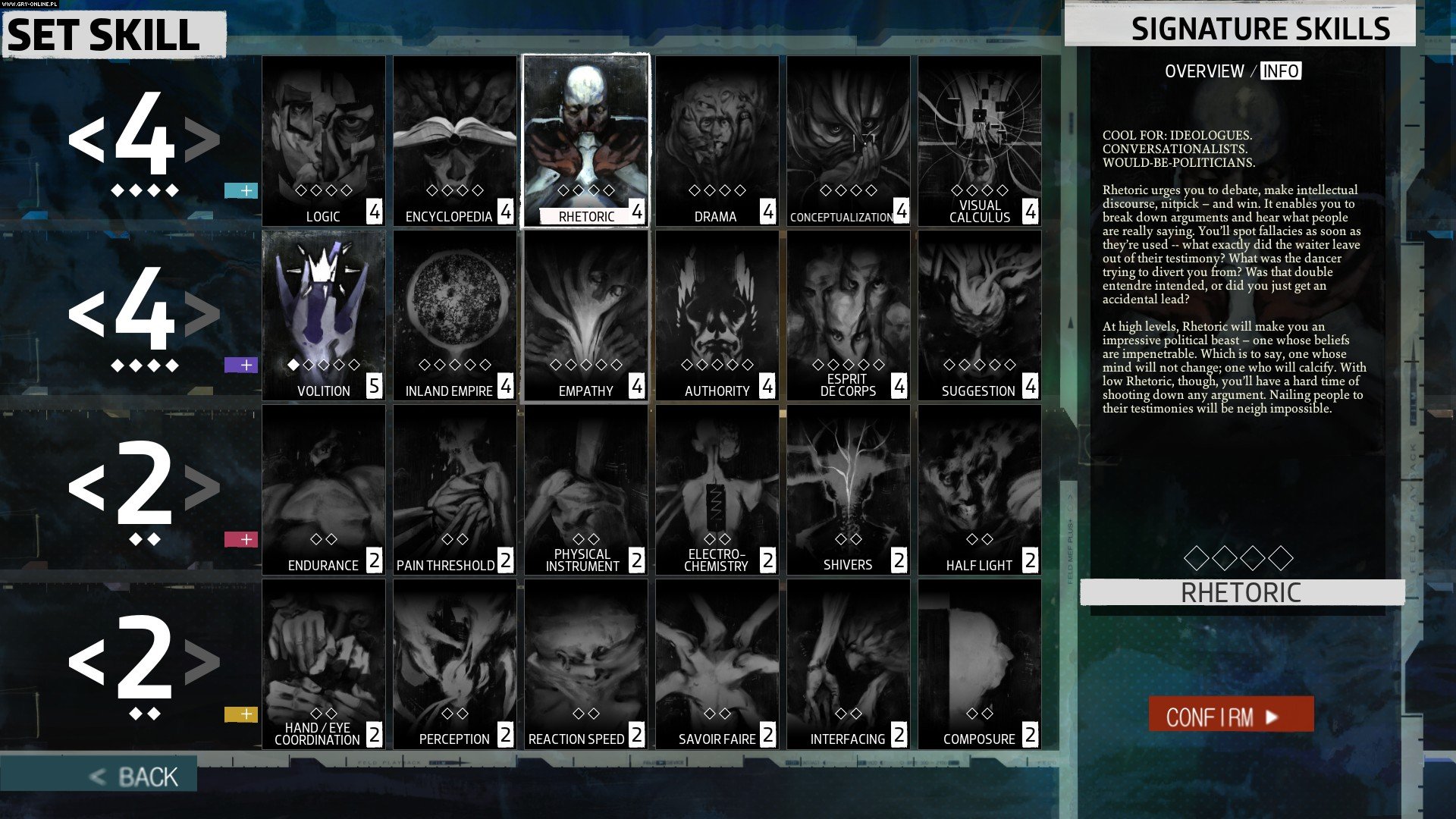Click the purple plus button on Psyche row
1456x819 pixels.
click(x=241, y=366)
